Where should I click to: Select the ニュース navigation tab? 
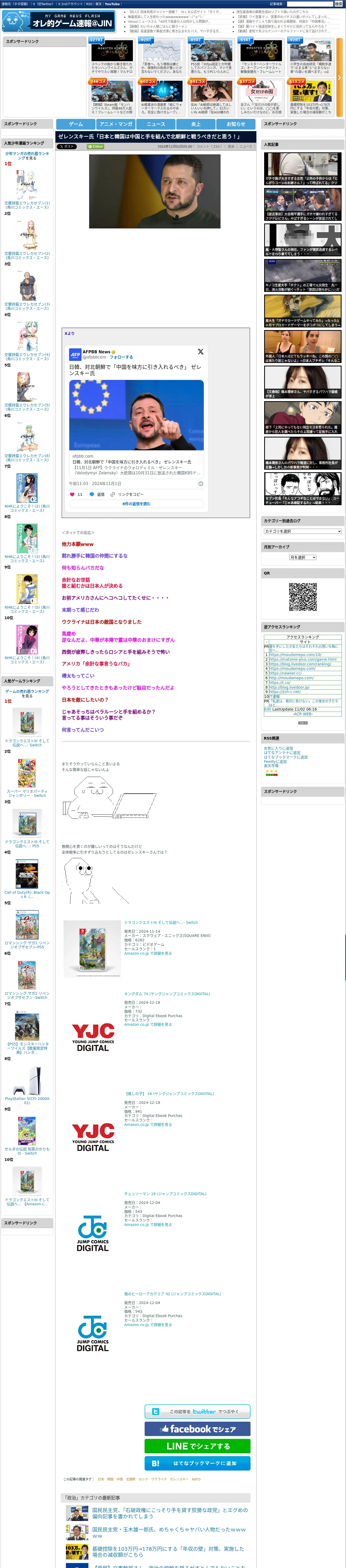tap(155, 124)
